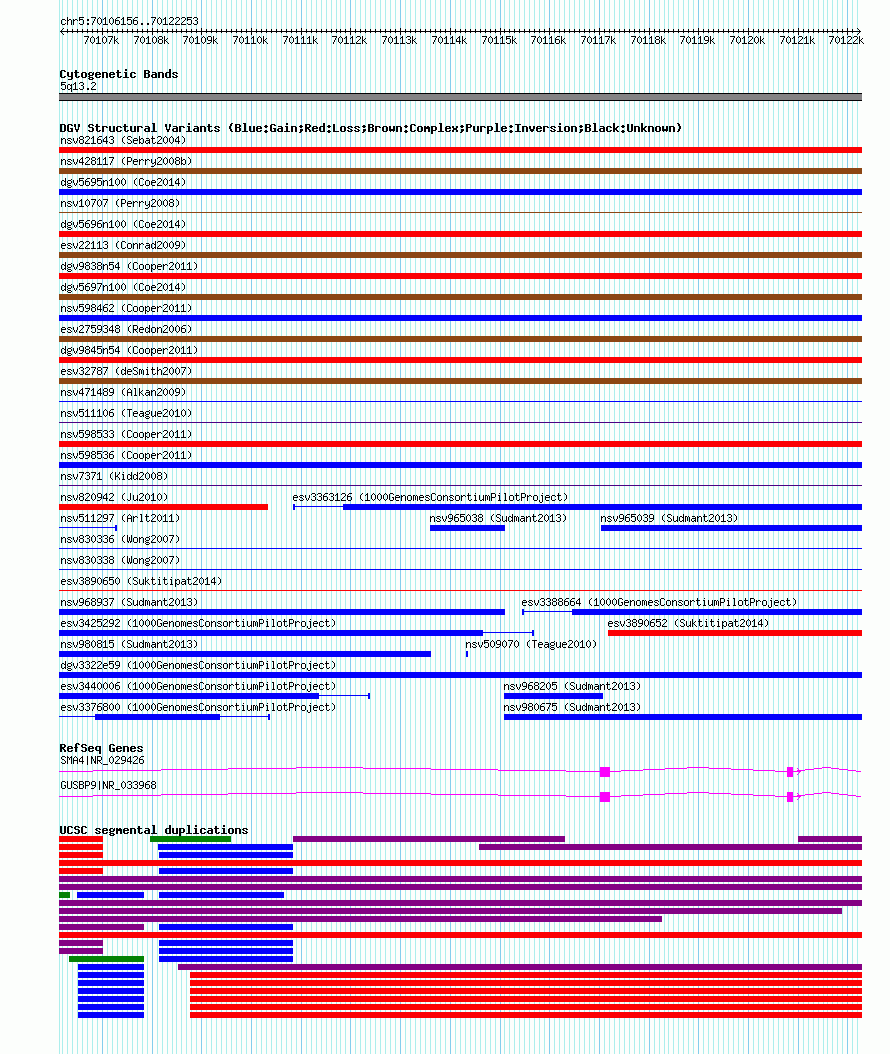Open the UCSC segmental duplications track title
Image resolution: width=890 pixels, height=1054 pixels.
coord(154,830)
